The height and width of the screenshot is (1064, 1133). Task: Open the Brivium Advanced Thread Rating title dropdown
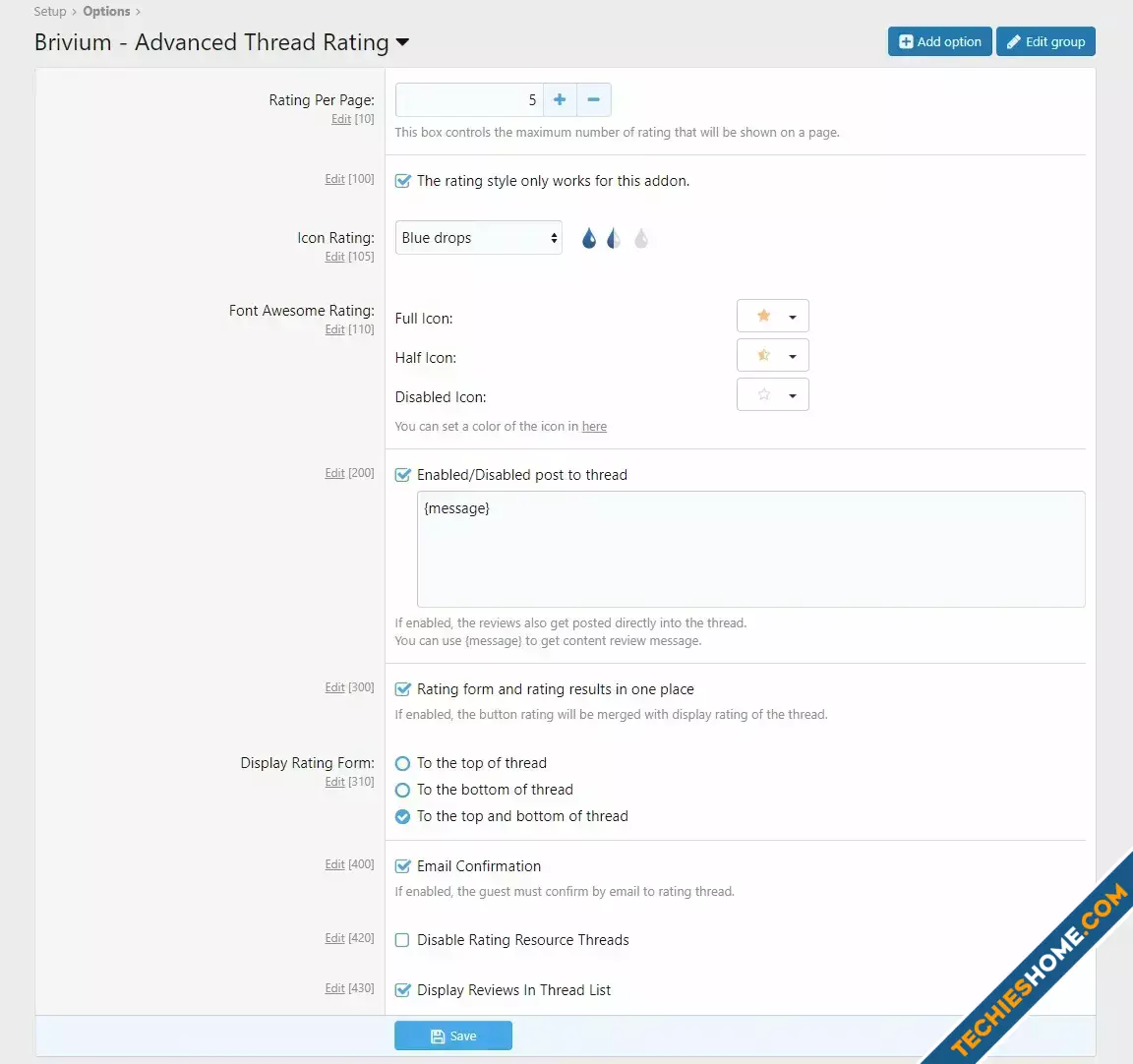(402, 42)
